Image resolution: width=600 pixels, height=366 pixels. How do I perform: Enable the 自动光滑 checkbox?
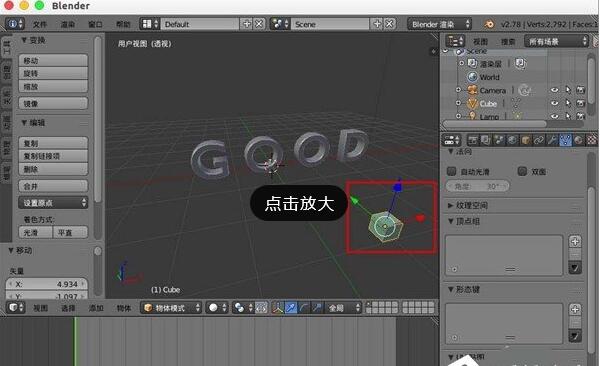(x=452, y=171)
